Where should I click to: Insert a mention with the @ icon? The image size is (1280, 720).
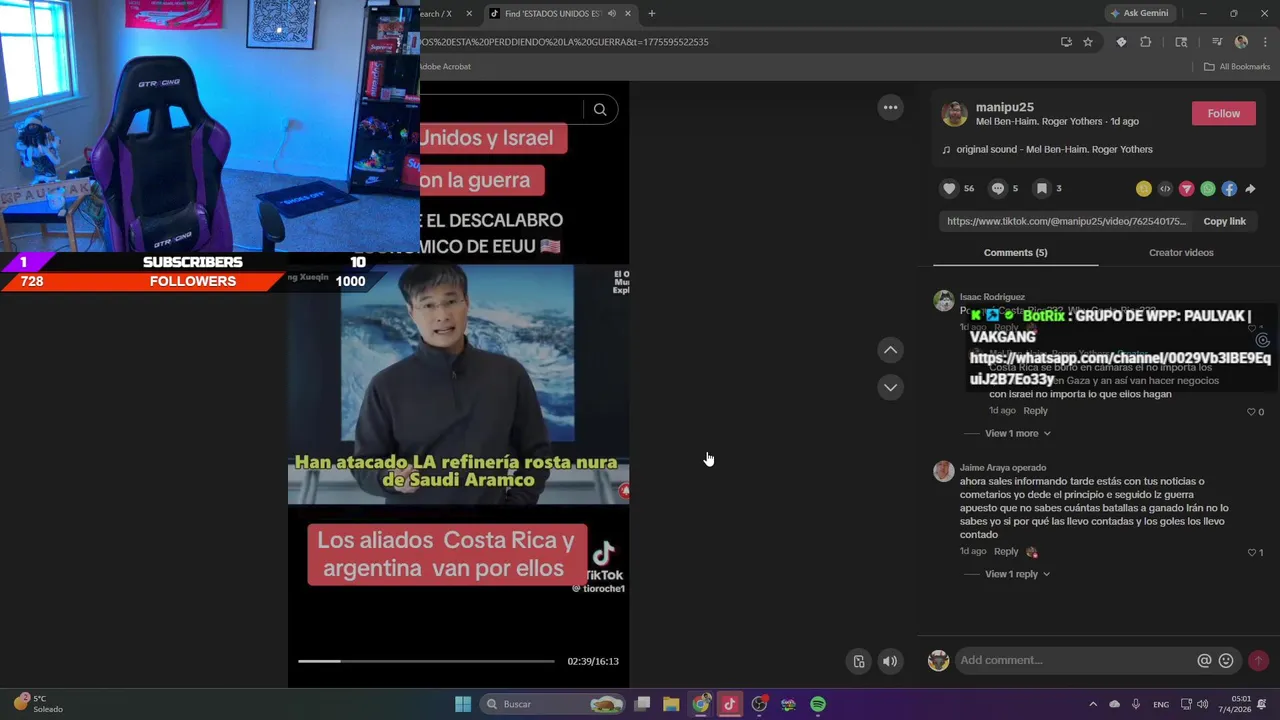(1204, 660)
